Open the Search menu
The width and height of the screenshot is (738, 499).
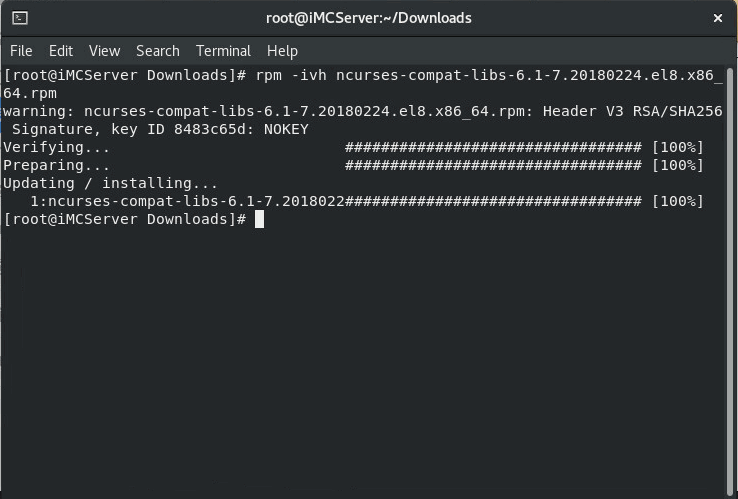tap(158, 51)
